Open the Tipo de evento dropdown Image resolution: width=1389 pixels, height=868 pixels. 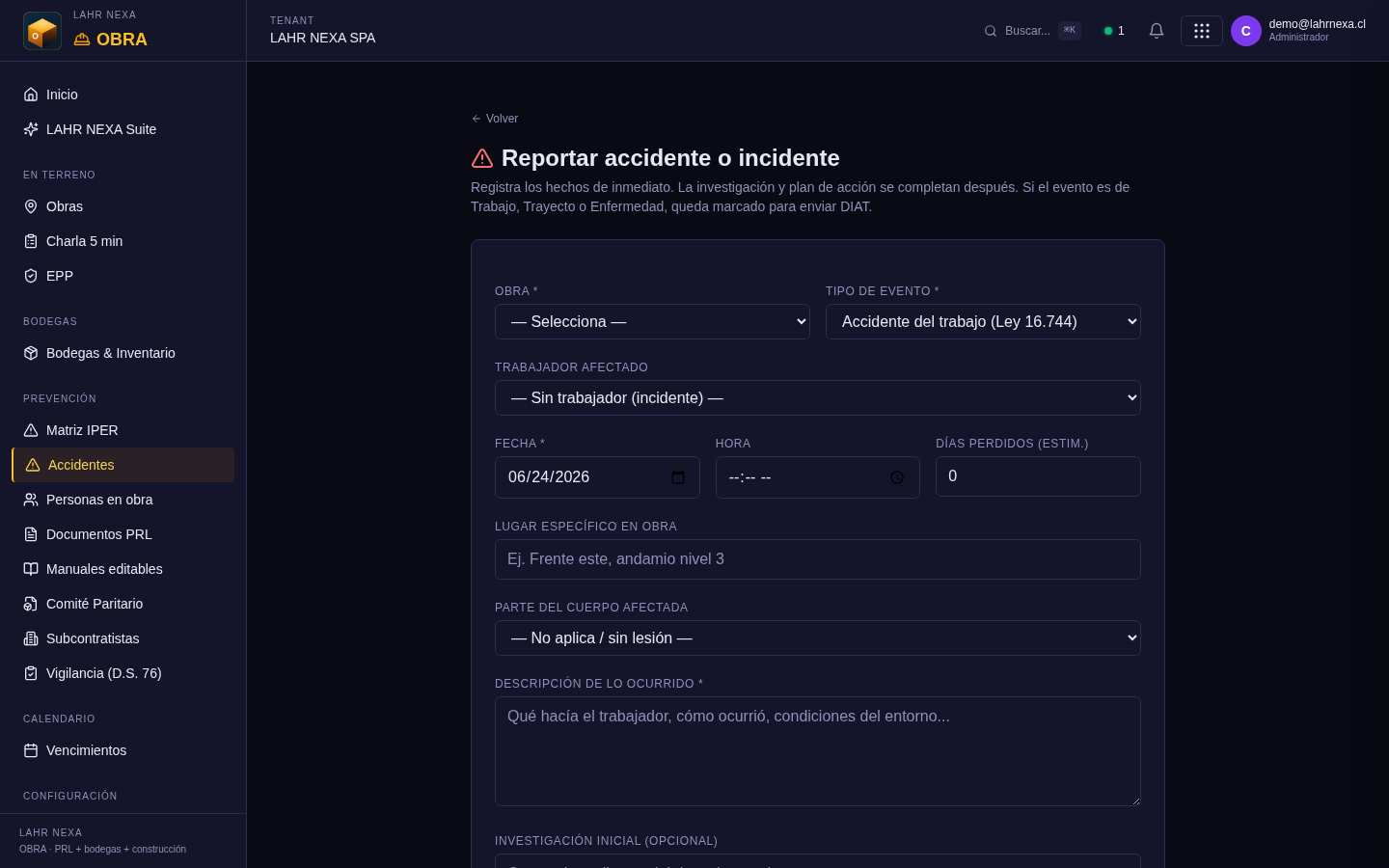coord(983,322)
